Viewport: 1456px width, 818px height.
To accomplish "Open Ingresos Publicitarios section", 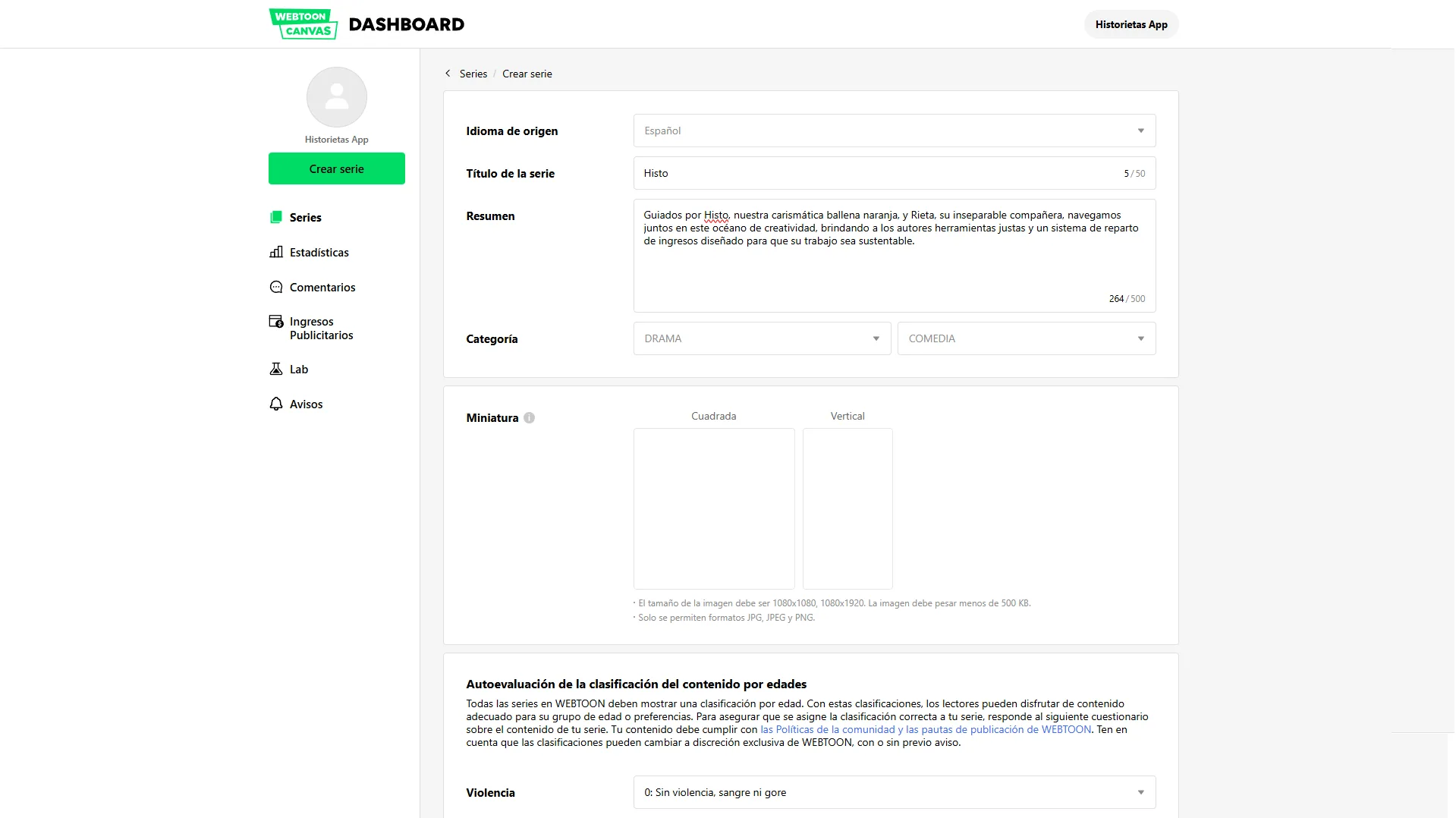I will 322,329.
